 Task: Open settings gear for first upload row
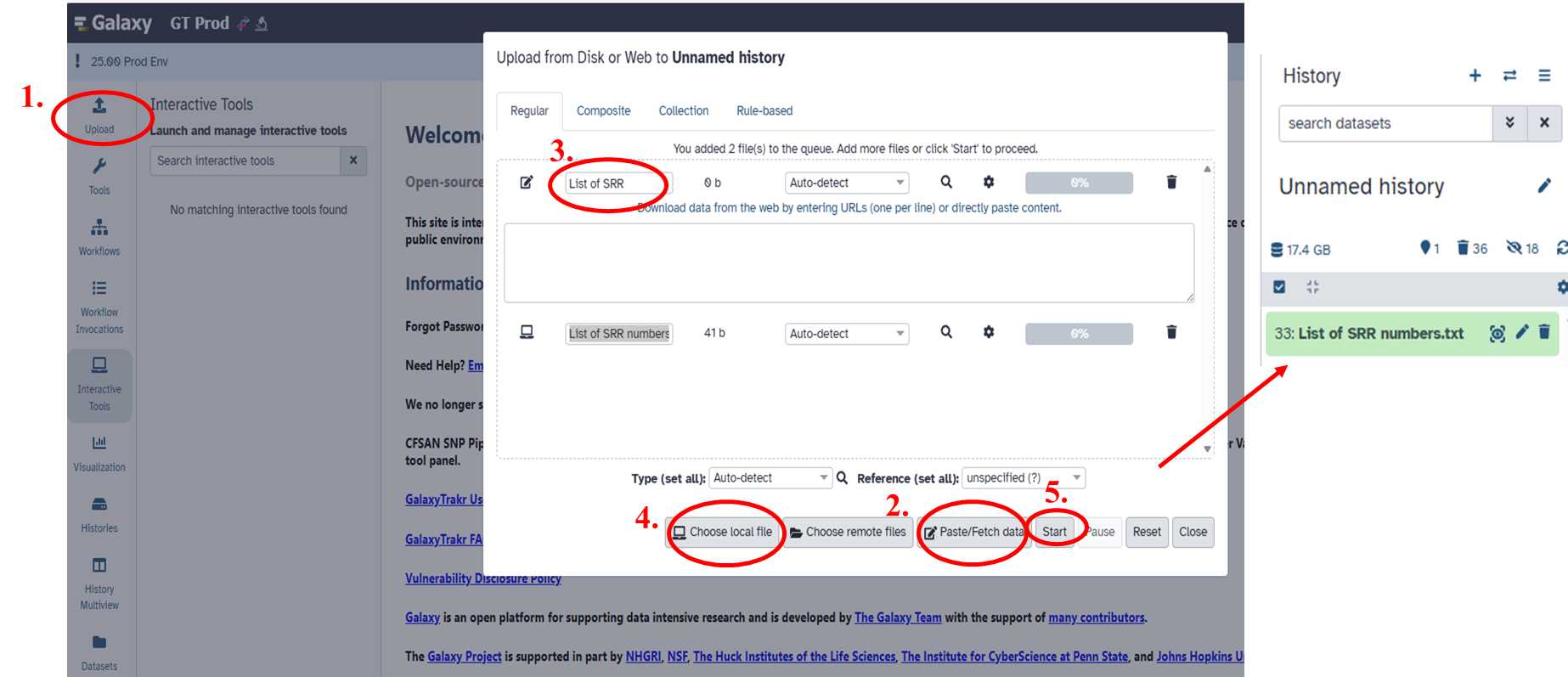[989, 182]
